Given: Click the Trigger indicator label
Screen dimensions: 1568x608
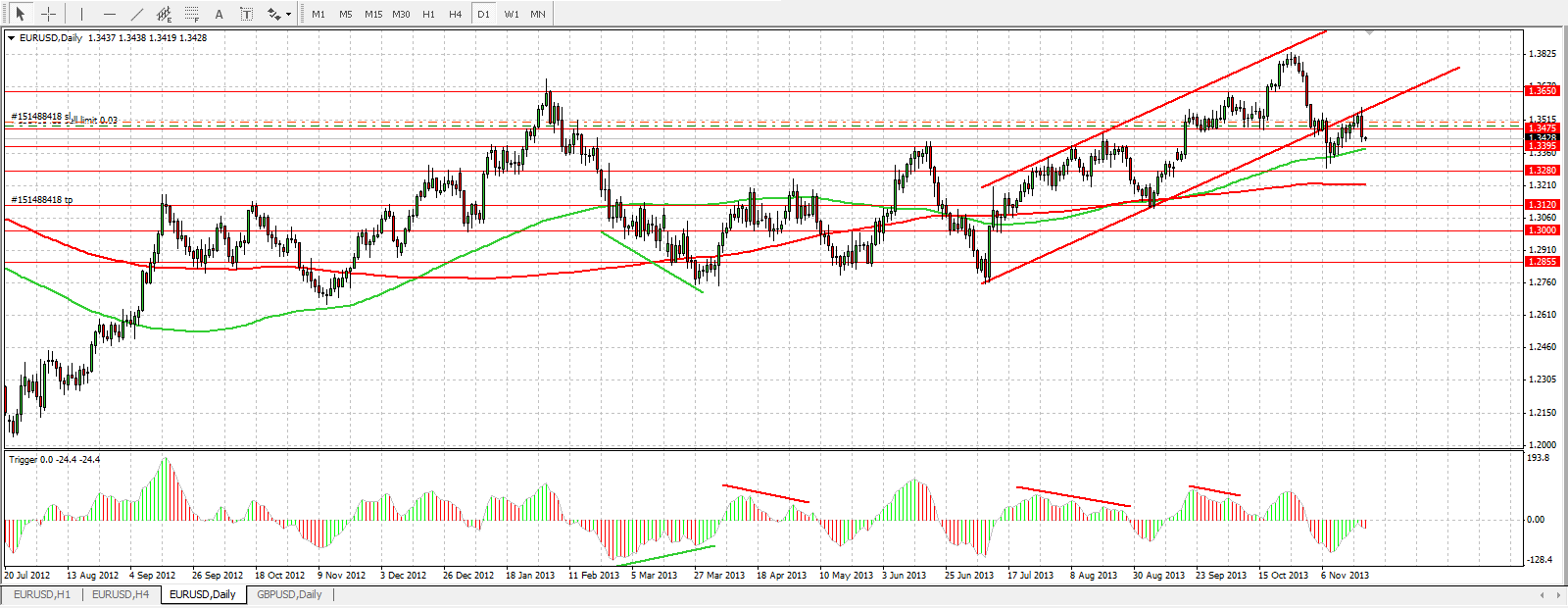Looking at the screenshot, I should [x=54, y=459].
